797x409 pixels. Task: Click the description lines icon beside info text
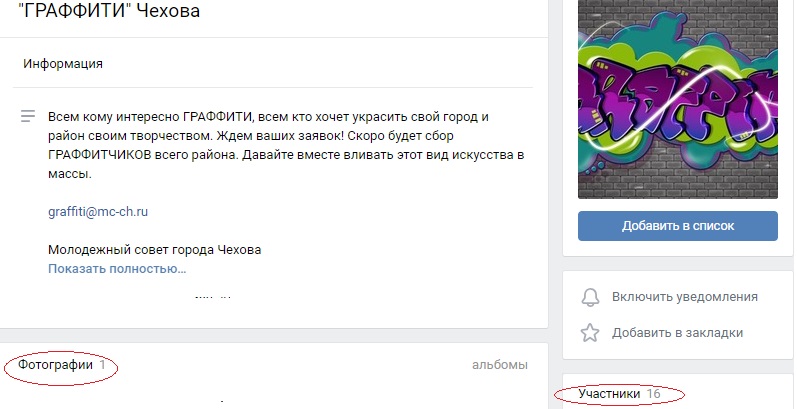[x=28, y=116]
